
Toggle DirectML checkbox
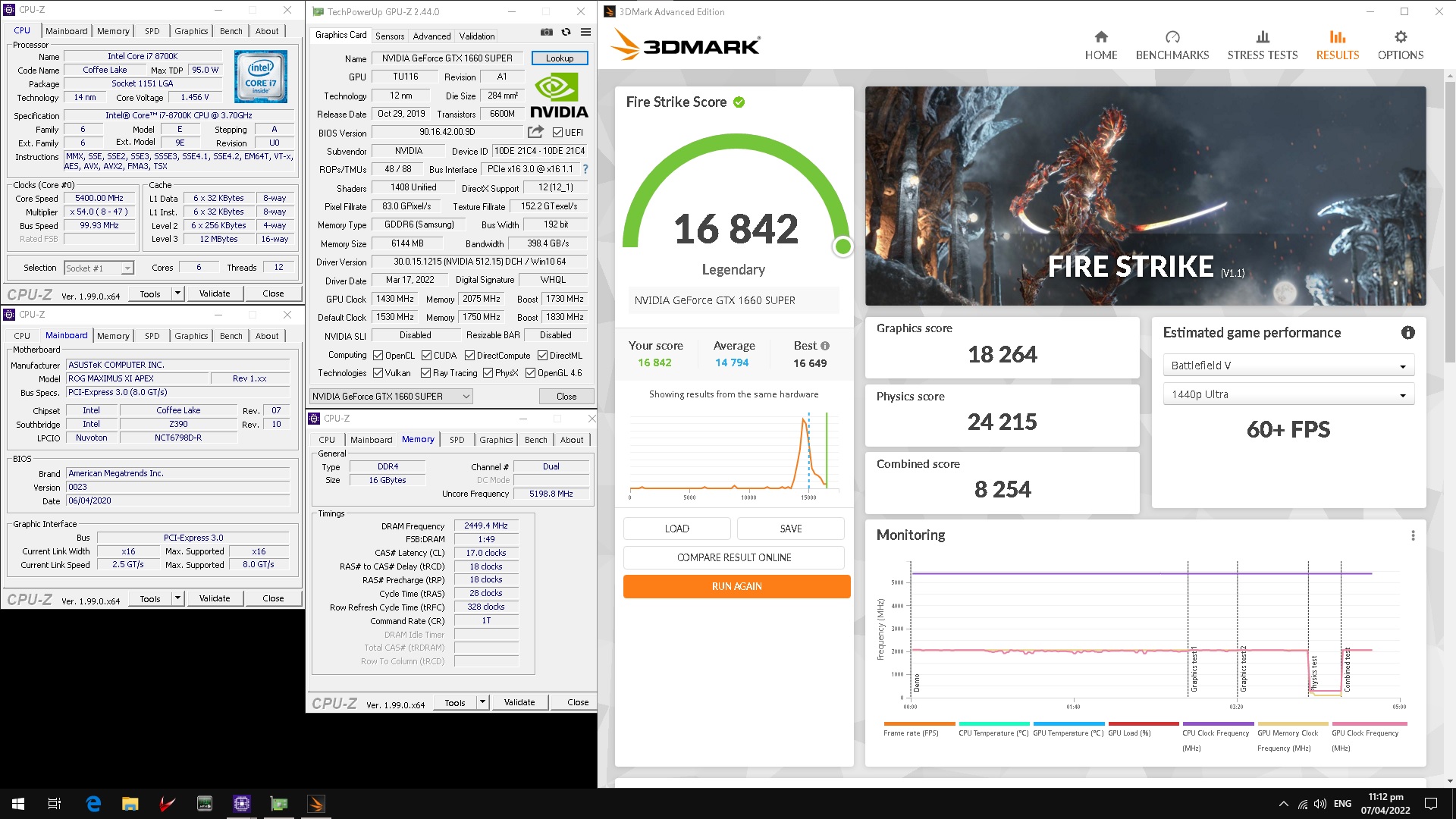[542, 356]
